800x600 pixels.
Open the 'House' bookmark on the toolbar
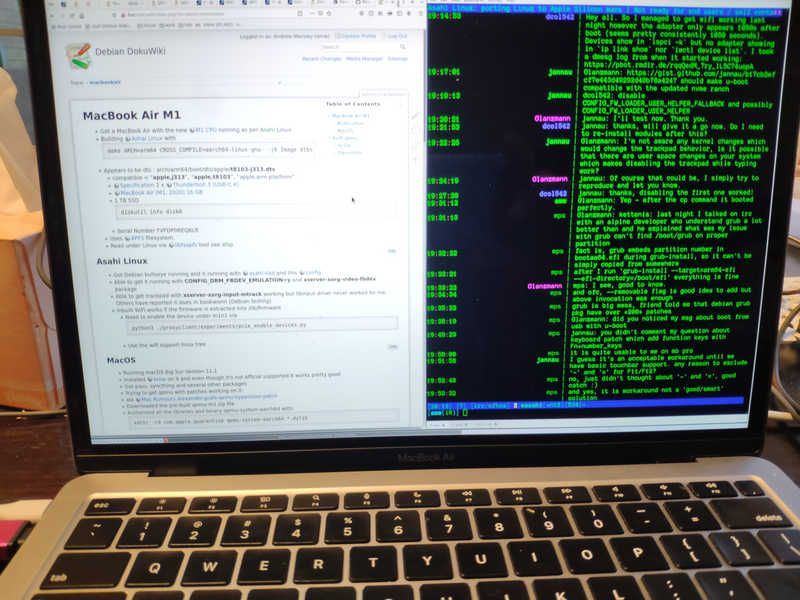coord(144,25)
